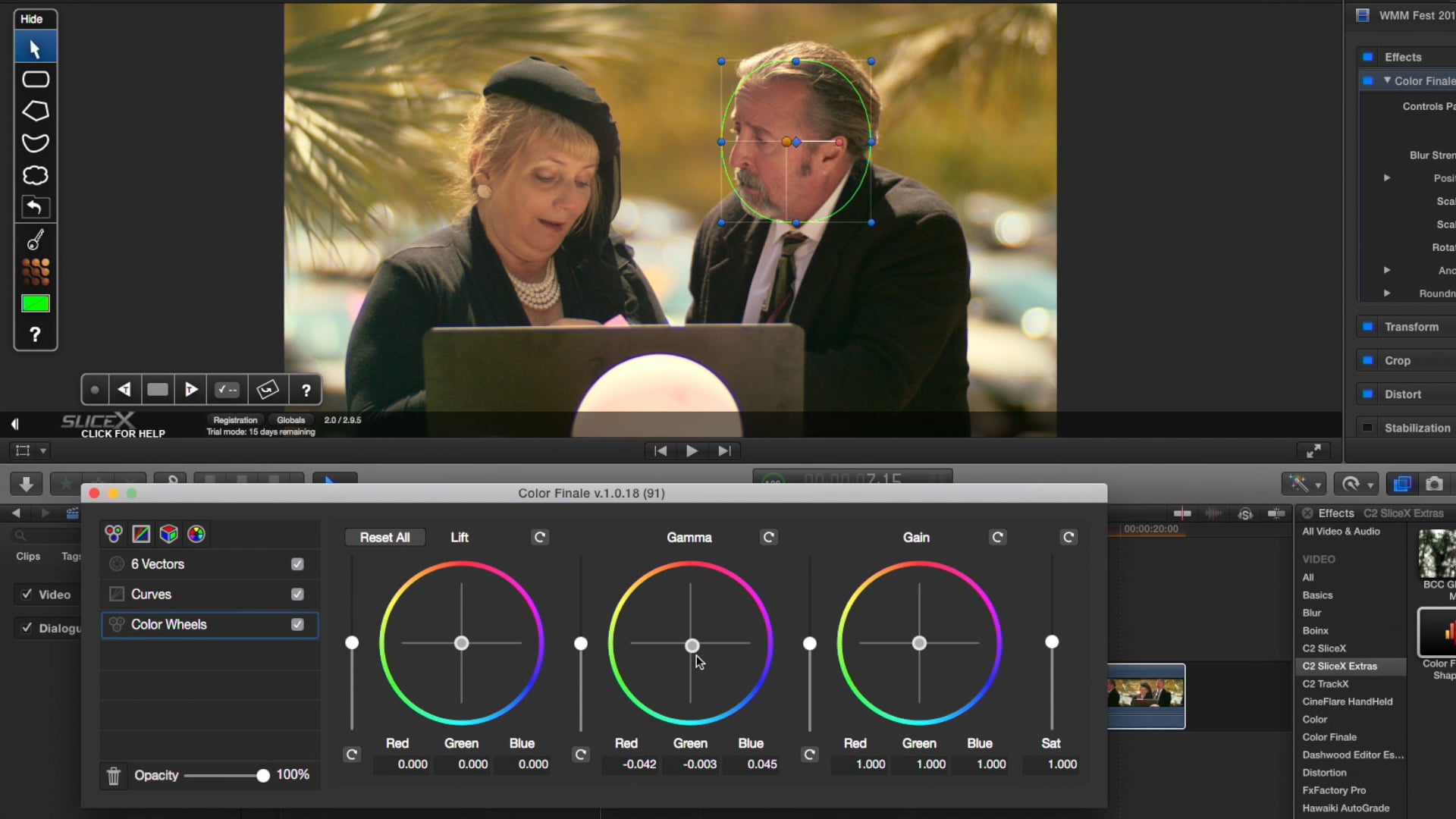
Task: Toggle Effects blue checkbox in inspector
Action: coord(1367,57)
